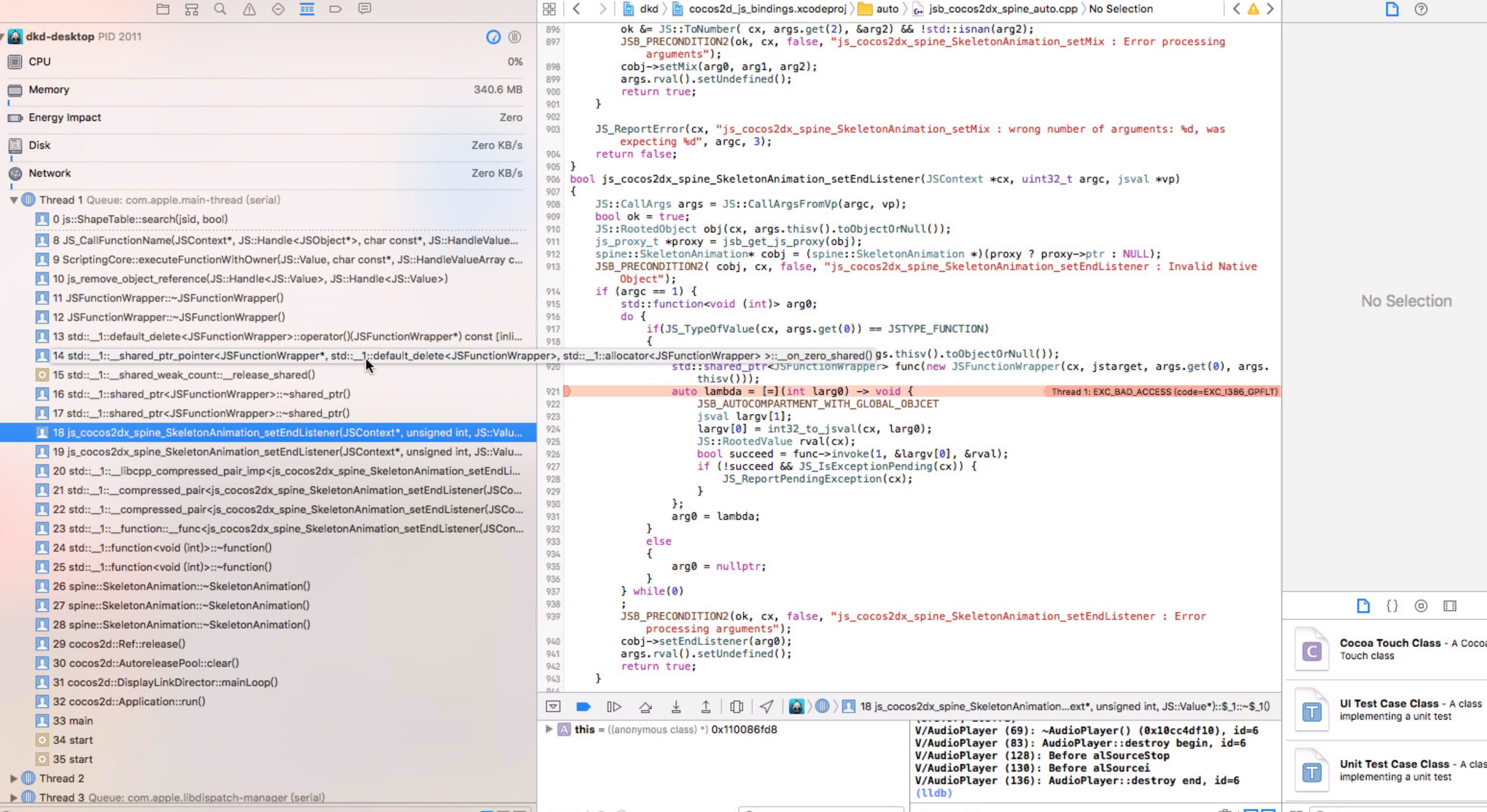This screenshot has height=812, width=1487.
Task: Expand the 'this' variable in debugger
Action: coord(549,729)
